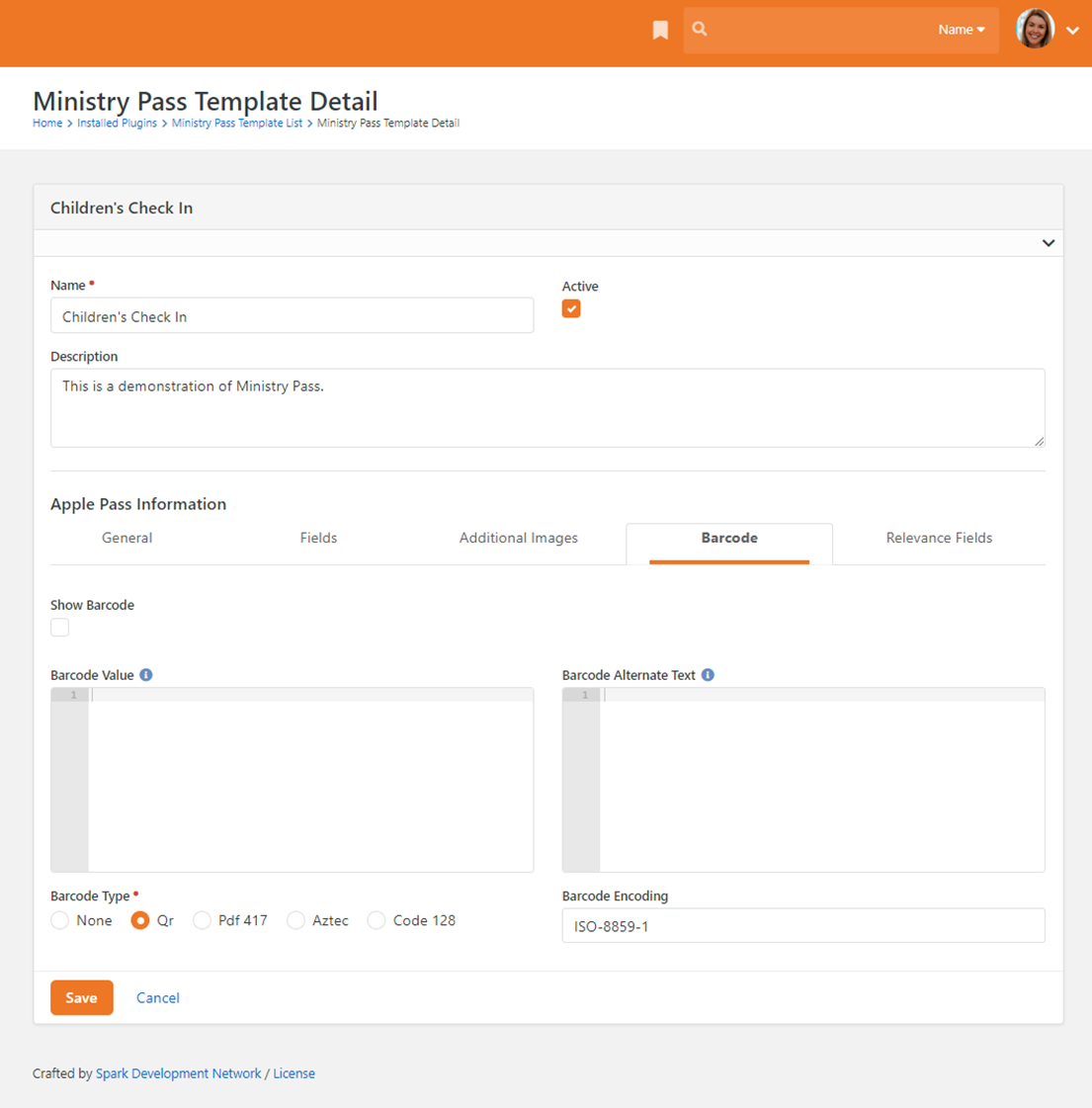The width and height of the screenshot is (1092, 1108).
Task: Enable the Show Barcode checkbox
Action: (60, 628)
